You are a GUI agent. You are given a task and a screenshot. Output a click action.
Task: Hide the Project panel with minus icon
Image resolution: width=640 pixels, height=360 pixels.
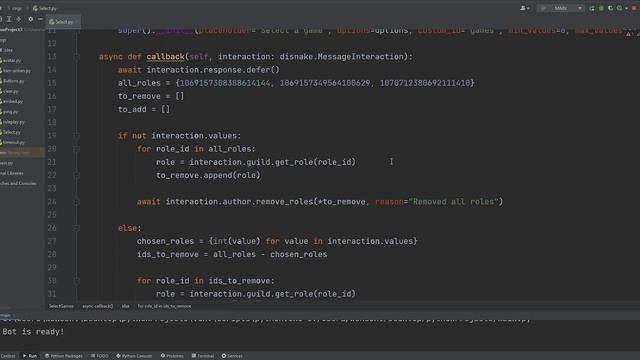[x=40, y=19]
